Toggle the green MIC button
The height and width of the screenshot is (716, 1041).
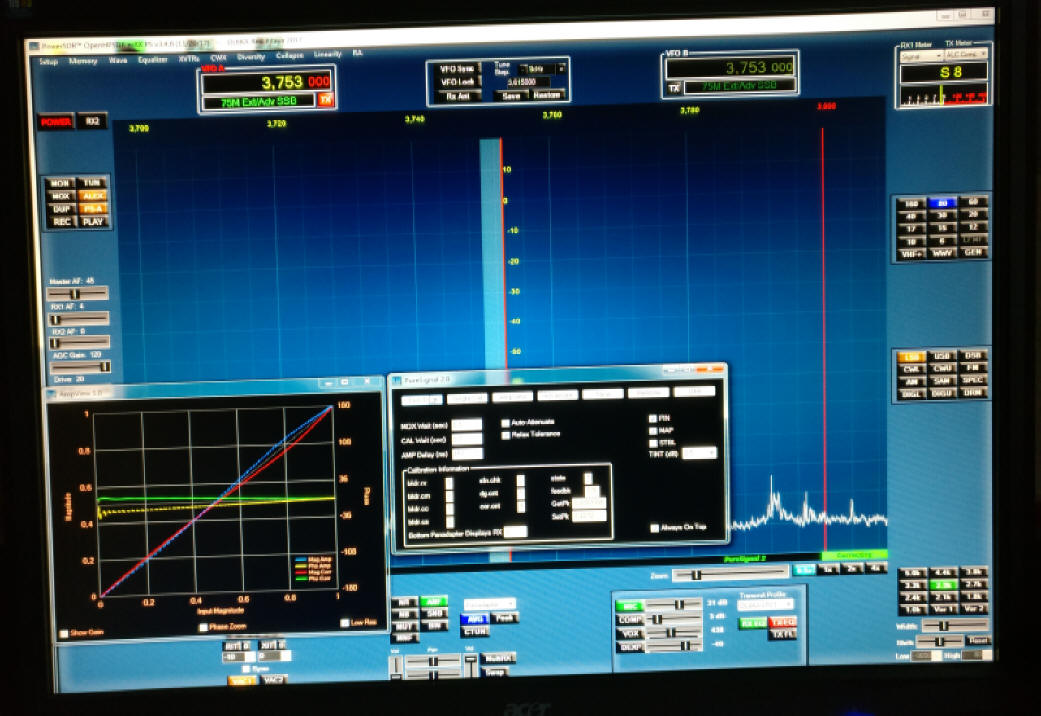point(629,606)
